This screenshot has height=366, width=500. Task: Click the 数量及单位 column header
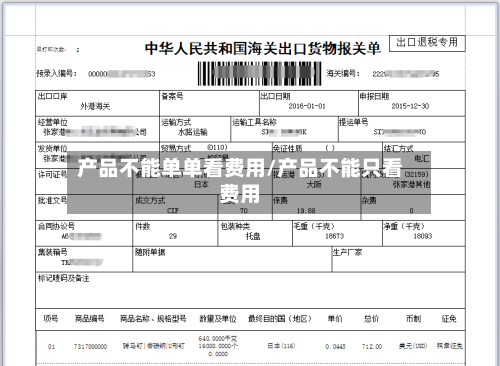coord(218,319)
